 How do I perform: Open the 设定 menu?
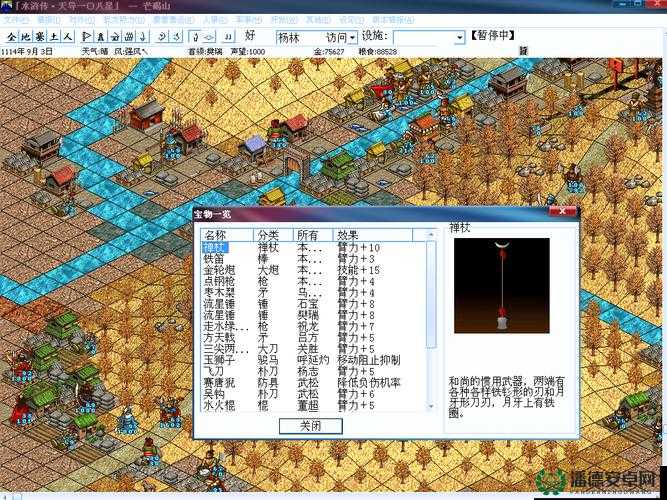tap(351, 20)
